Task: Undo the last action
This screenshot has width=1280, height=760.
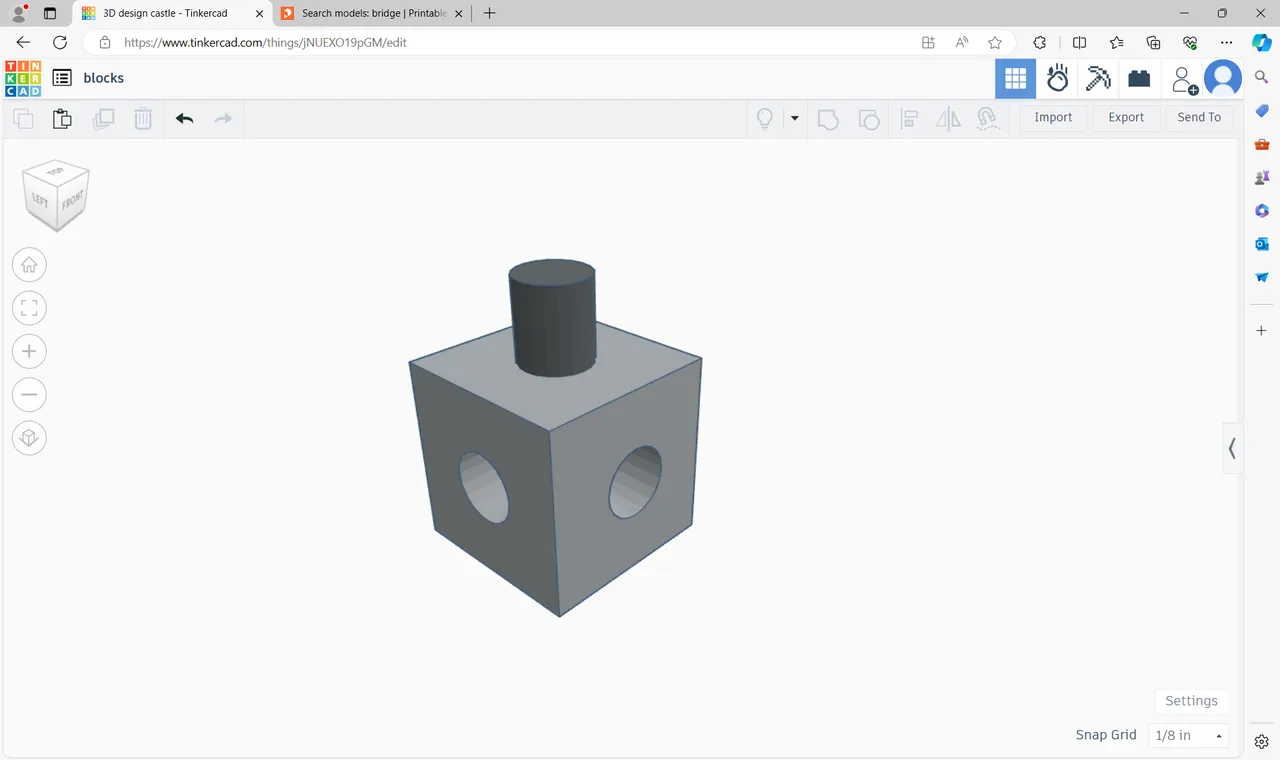Action: point(184,118)
